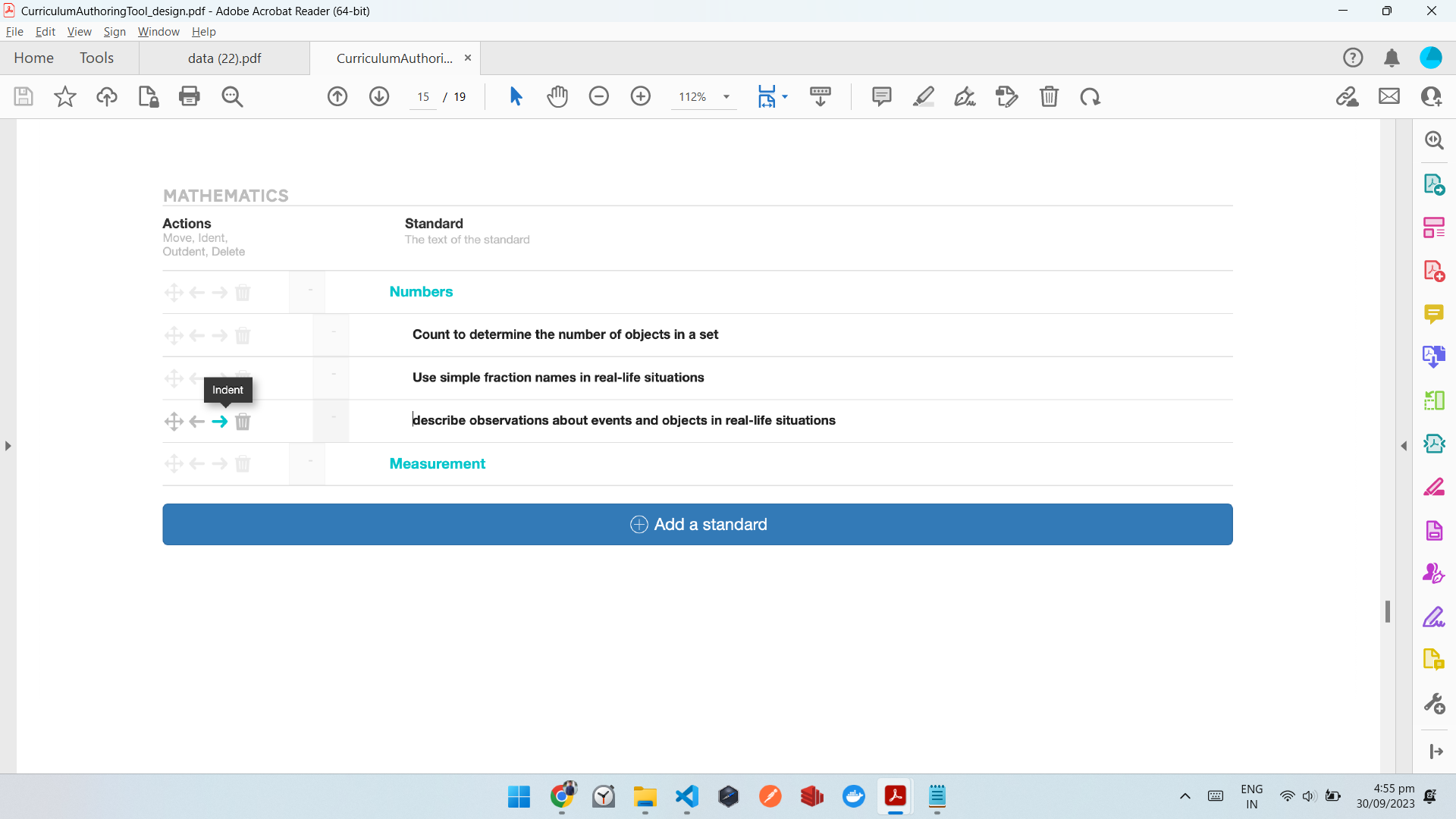Click the Zoom out minus icon
This screenshot has width=1456, height=819.
tap(599, 96)
